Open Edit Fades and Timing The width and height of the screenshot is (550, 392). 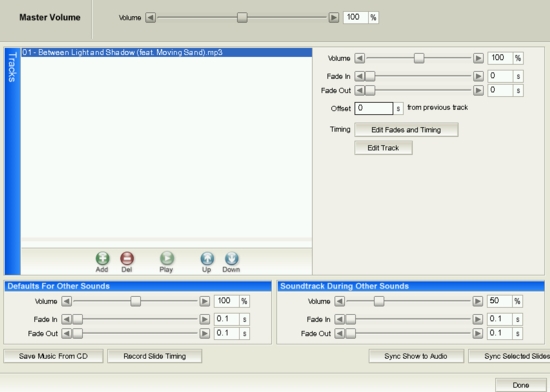coord(406,130)
